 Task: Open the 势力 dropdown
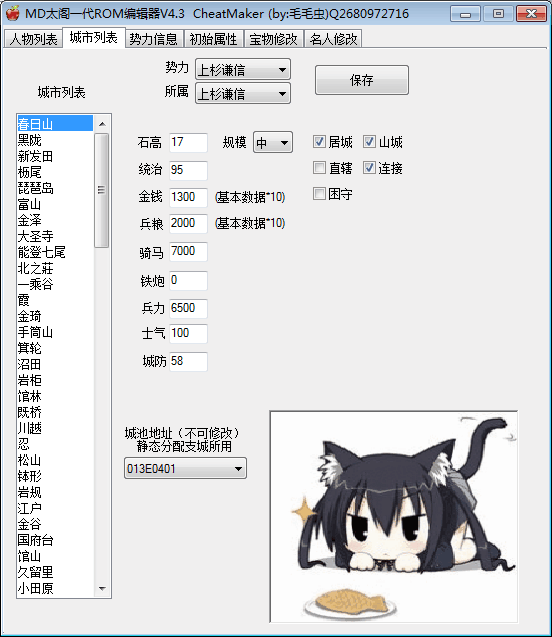click(243, 69)
